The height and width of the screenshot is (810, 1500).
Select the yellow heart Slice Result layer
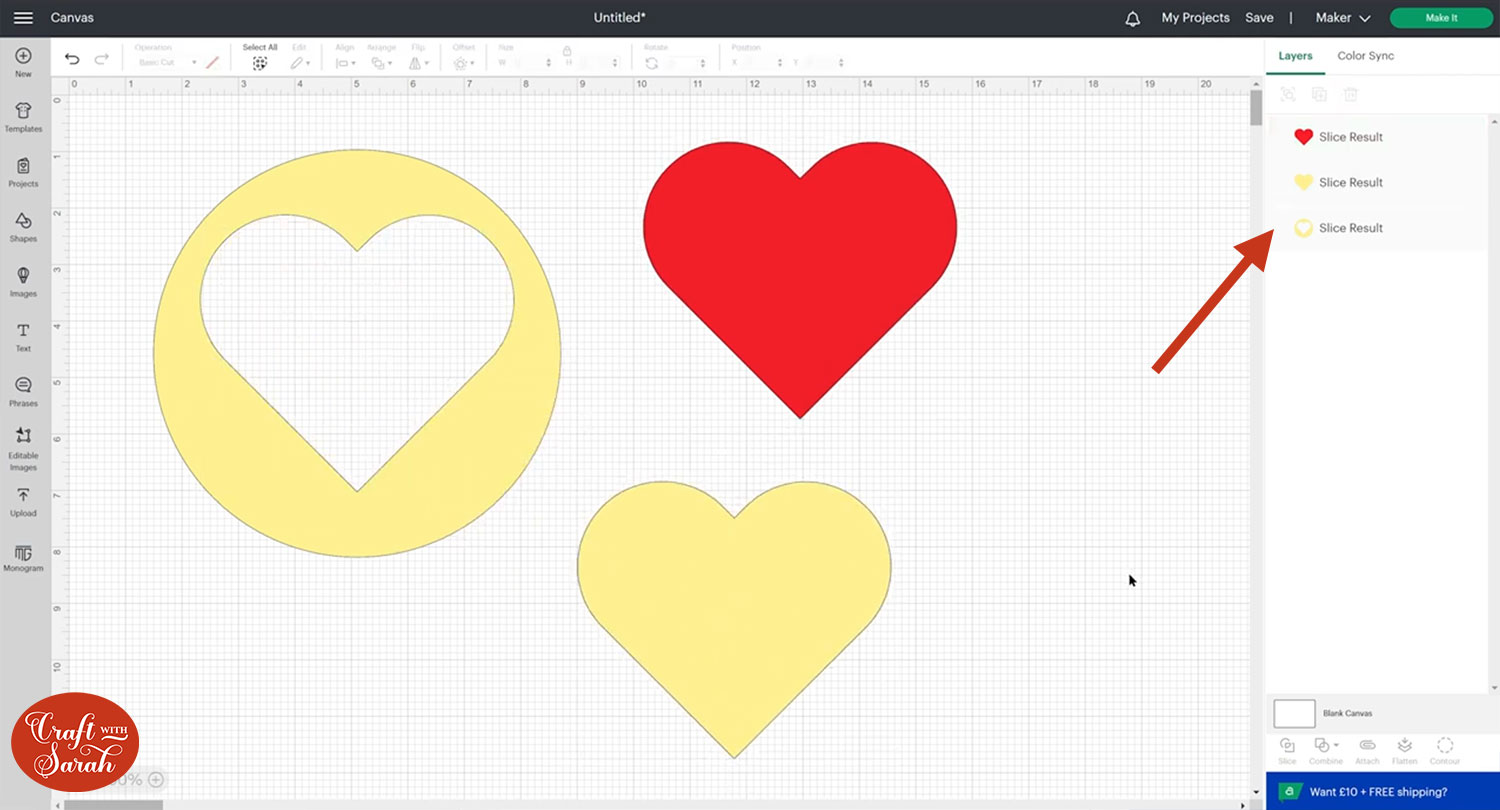tap(1377, 182)
